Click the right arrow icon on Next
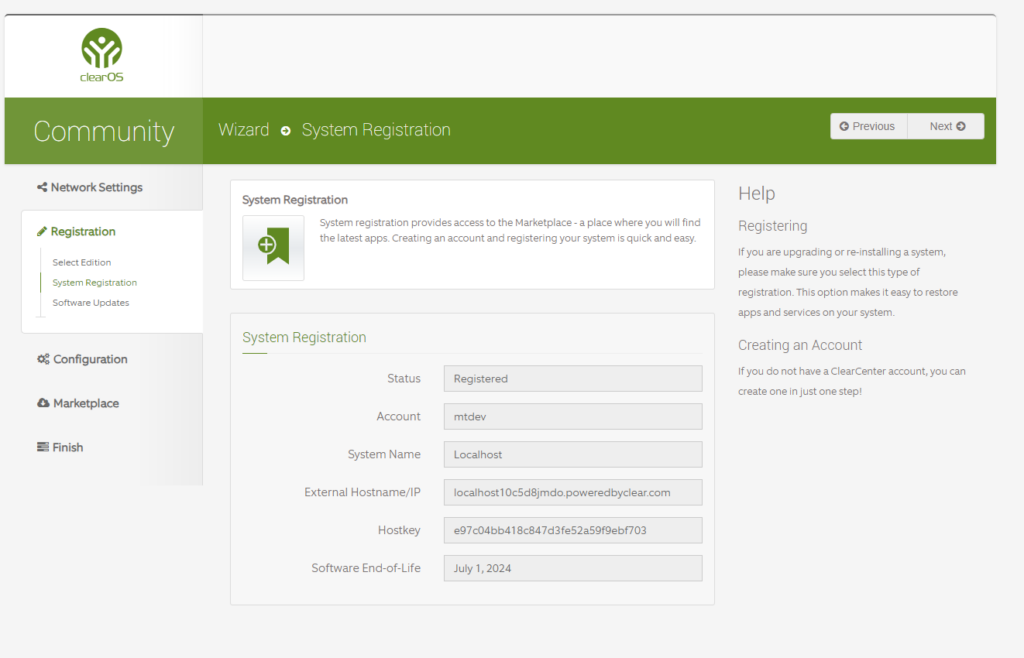1024x658 pixels. tap(961, 127)
